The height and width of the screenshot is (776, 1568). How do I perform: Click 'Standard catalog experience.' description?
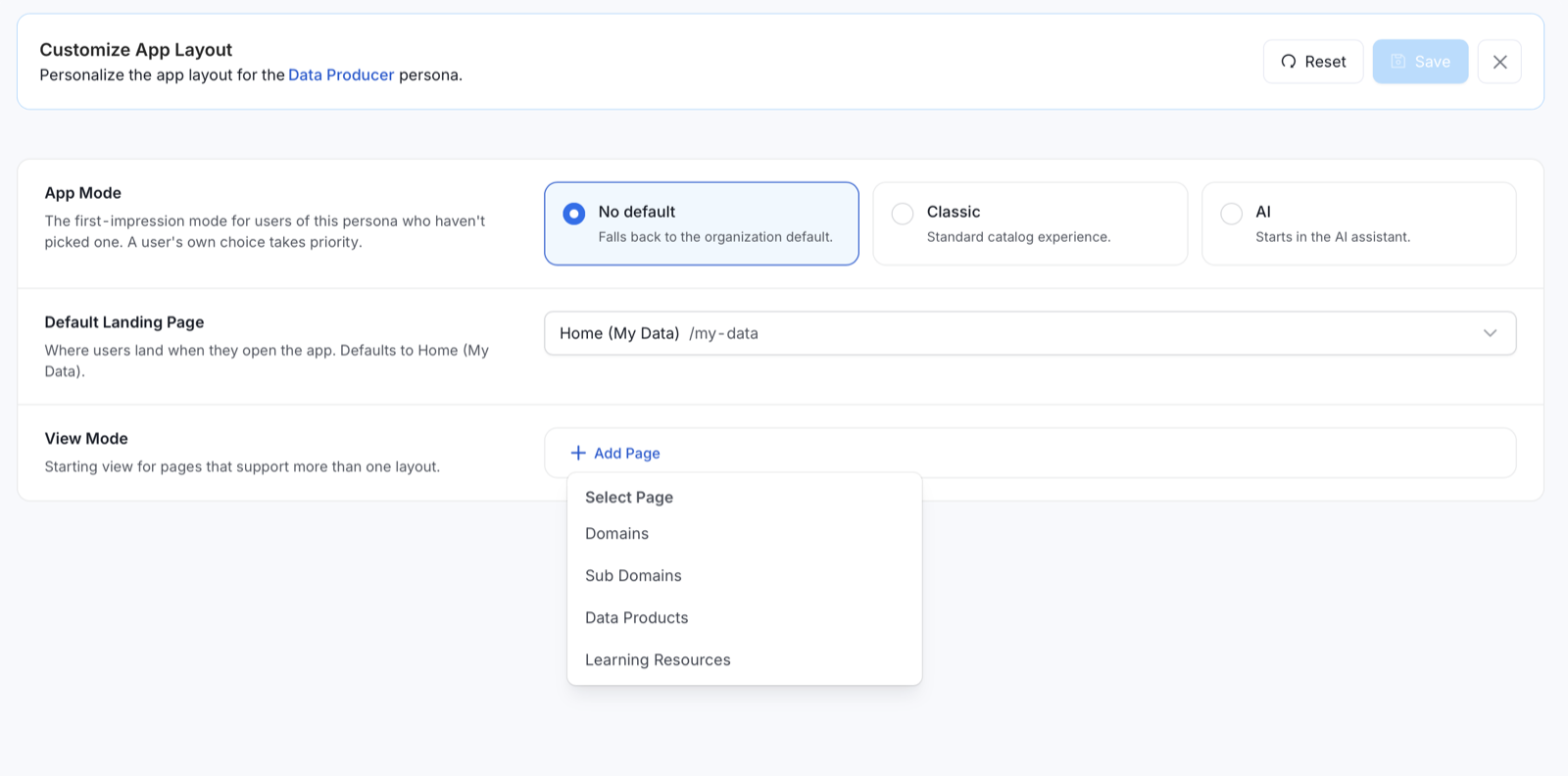(x=1018, y=237)
